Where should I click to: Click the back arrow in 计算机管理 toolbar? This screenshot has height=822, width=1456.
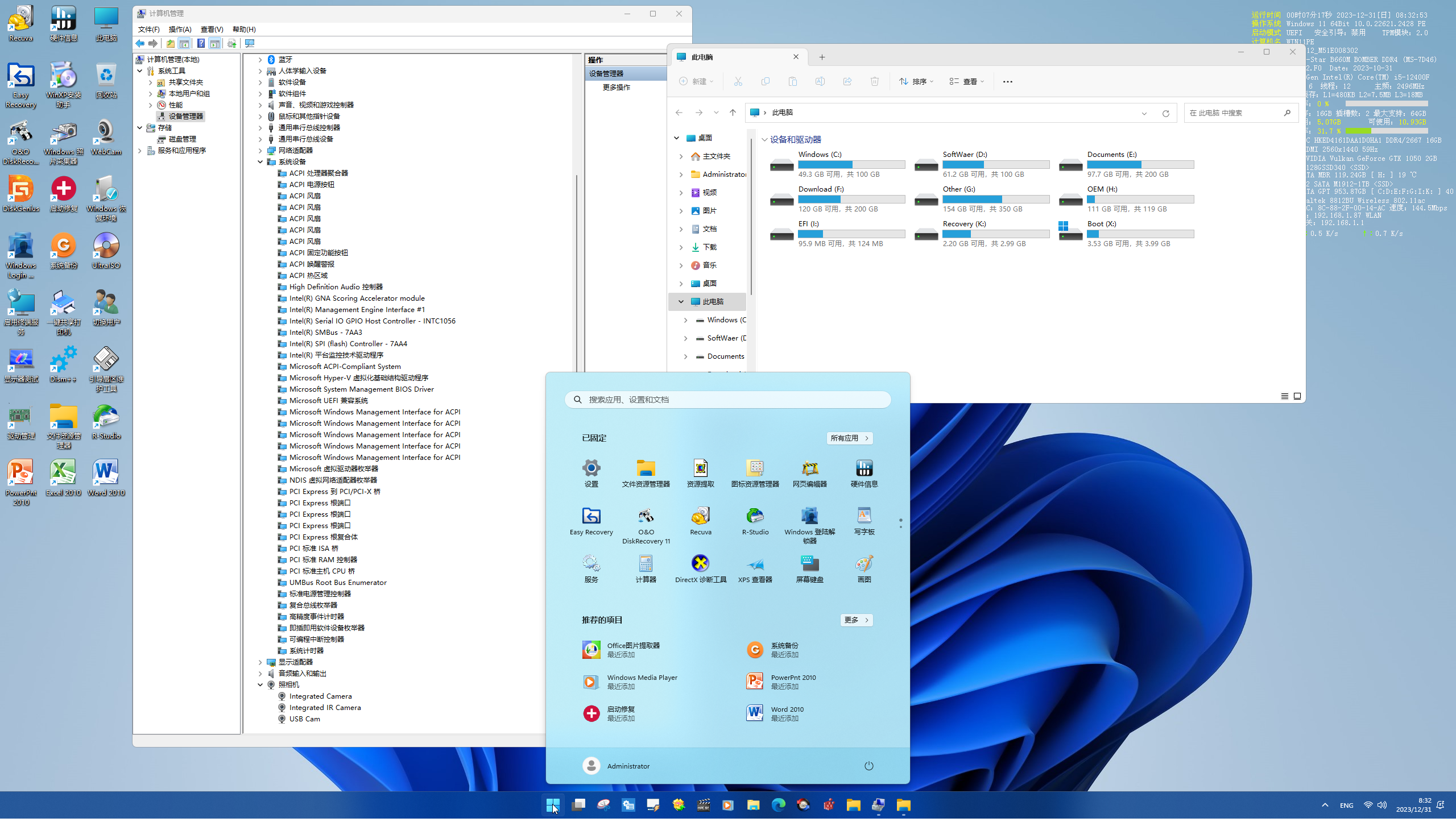pos(140,43)
